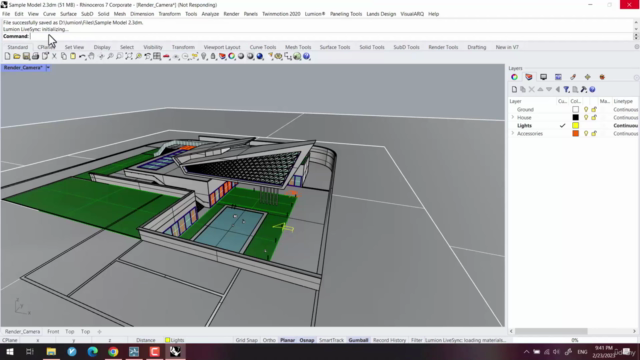Screen dimensions: 640x360
Task: Switch to the Set View toolbar tab
Action: click(74, 47)
